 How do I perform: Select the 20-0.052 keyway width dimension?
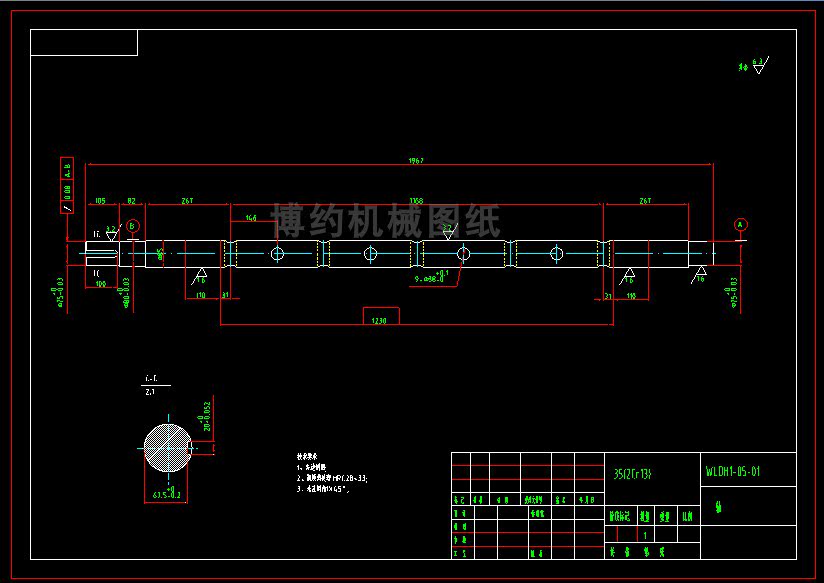(204, 416)
